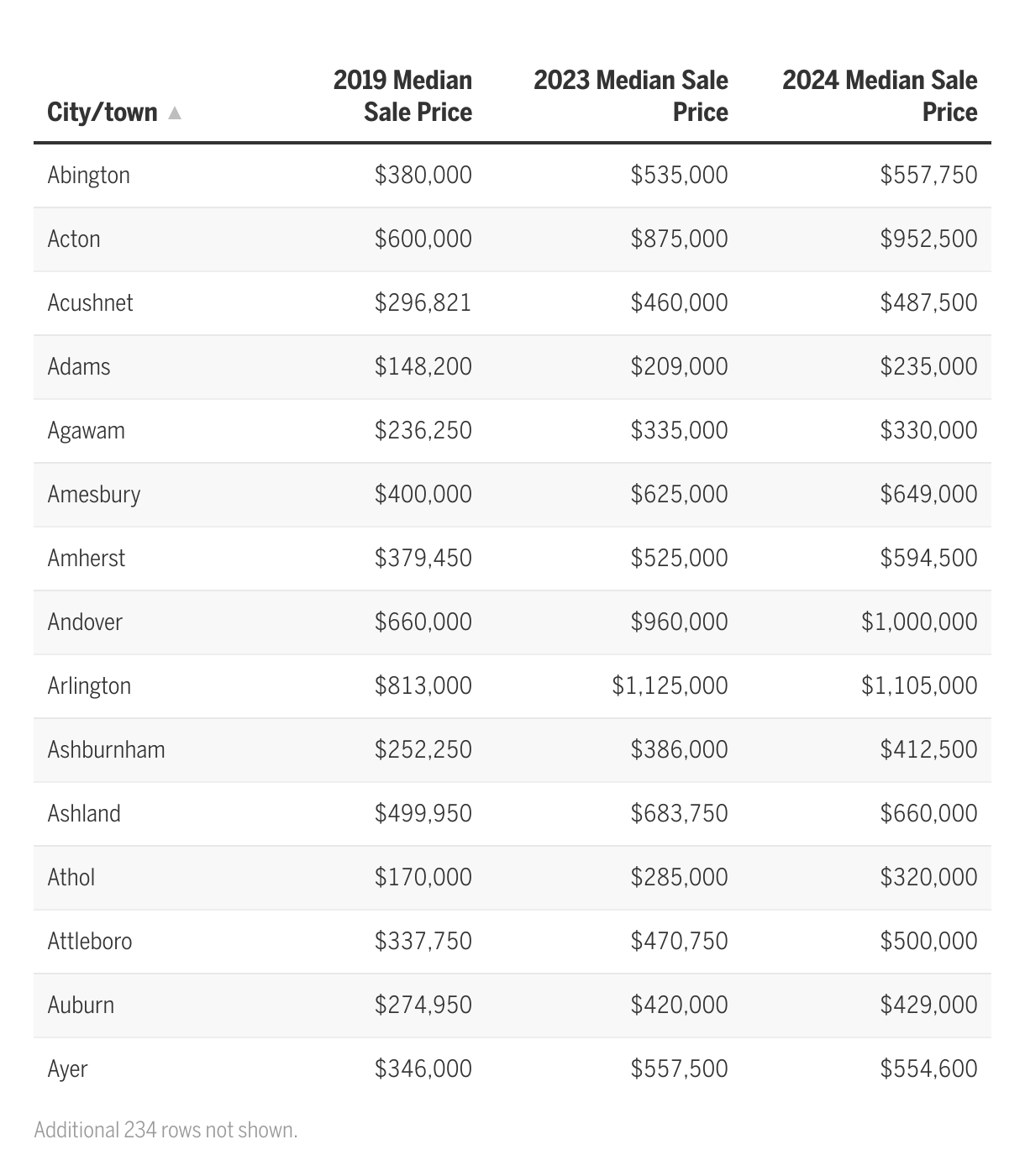
Task: Click the 2024 Median Sale Price header
Action: (x=880, y=96)
